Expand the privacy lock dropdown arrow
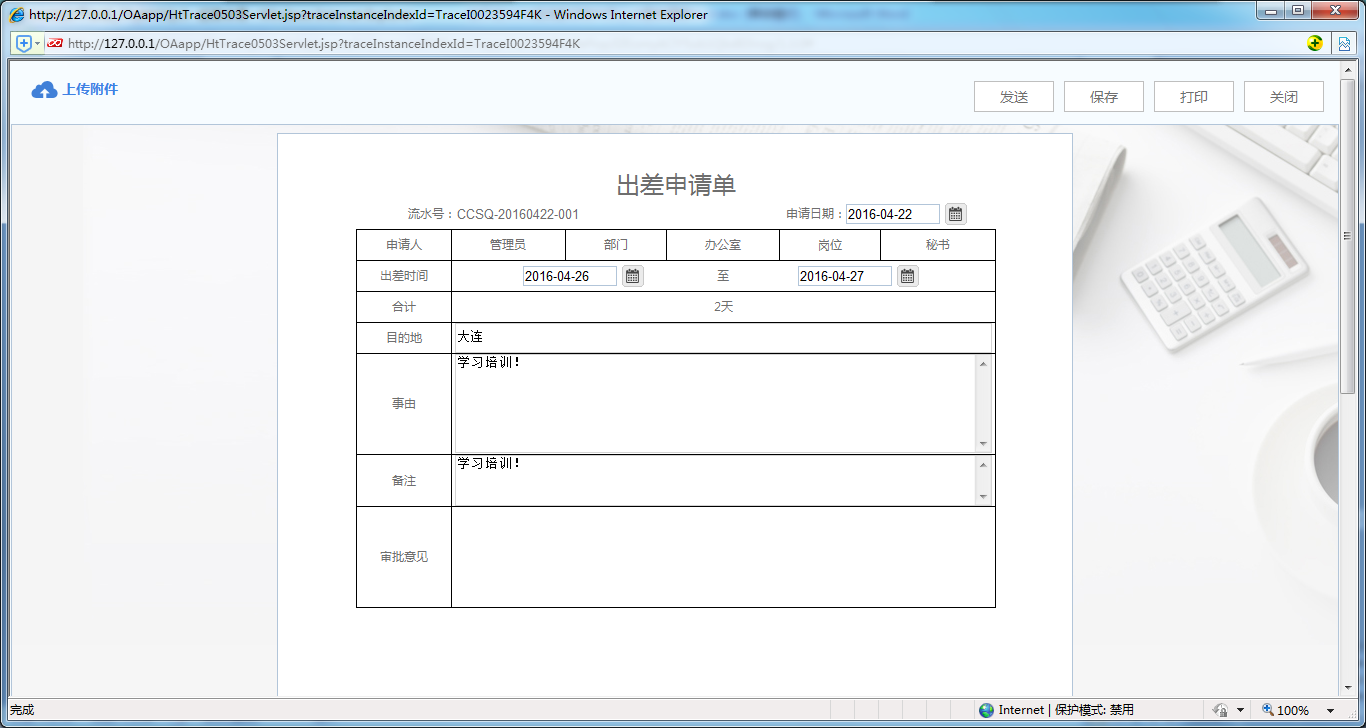 pyautogui.click(x=1240, y=710)
